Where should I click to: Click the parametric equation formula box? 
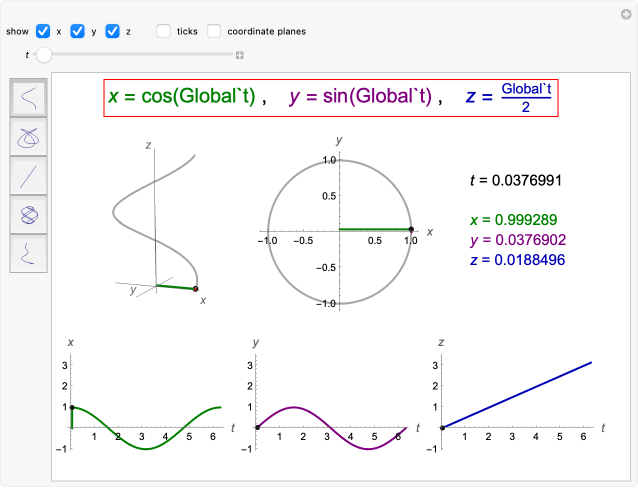[330, 97]
